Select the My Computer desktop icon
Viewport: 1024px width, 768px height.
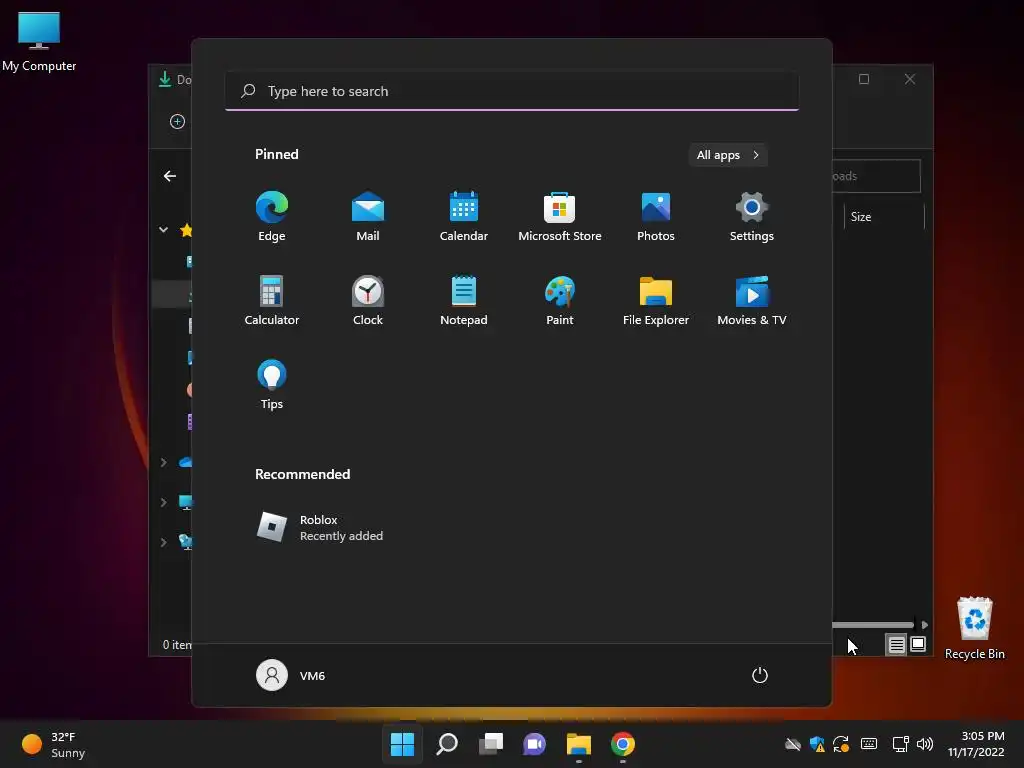39,41
